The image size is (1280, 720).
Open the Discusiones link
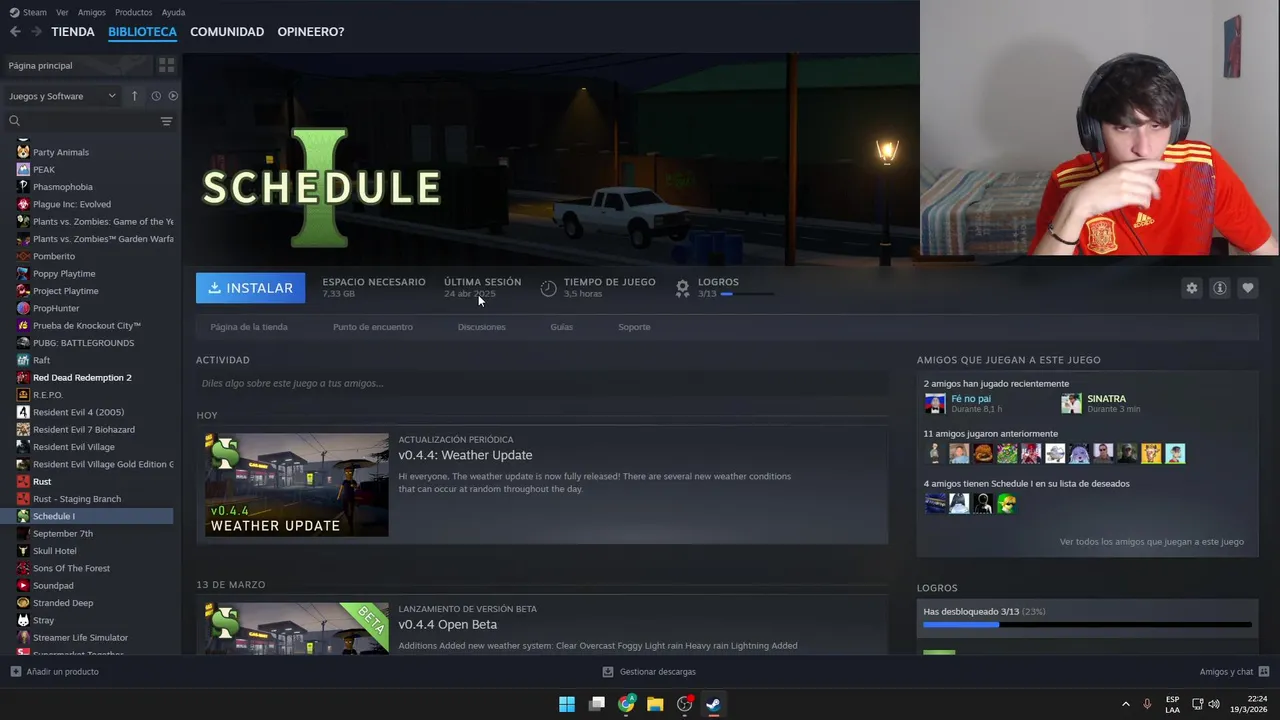(x=482, y=327)
